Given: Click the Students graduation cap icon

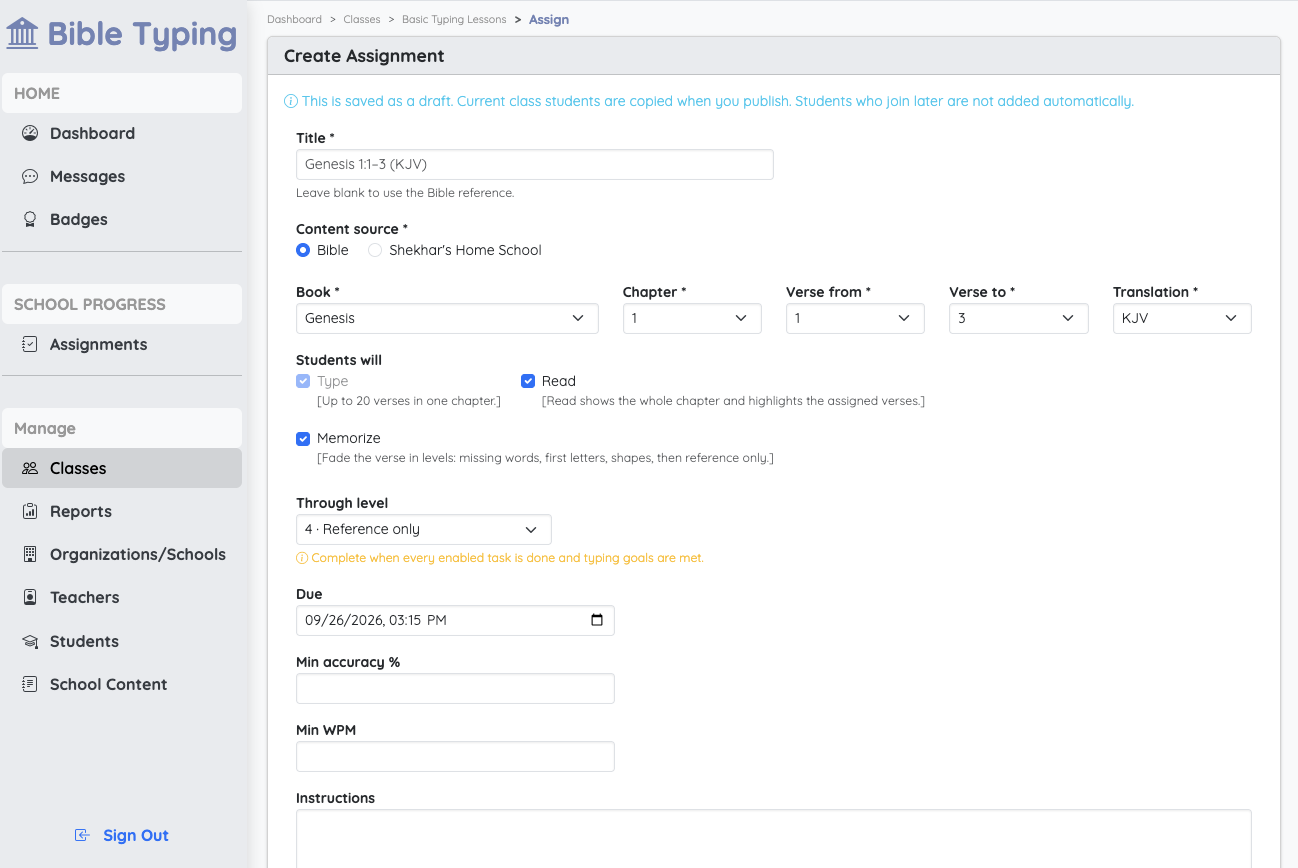Looking at the screenshot, I should tap(30, 641).
